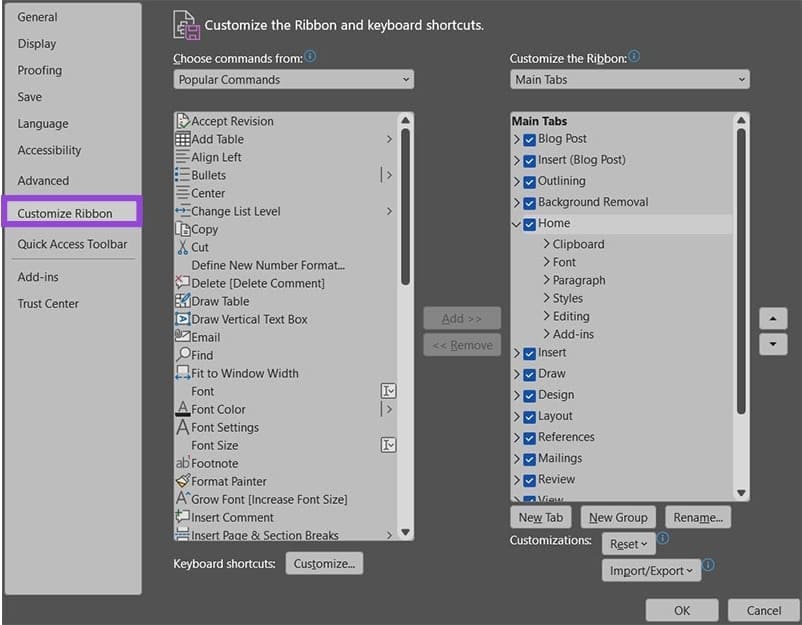Select the Find magnifier icon
The image size is (802, 625).
(x=183, y=355)
